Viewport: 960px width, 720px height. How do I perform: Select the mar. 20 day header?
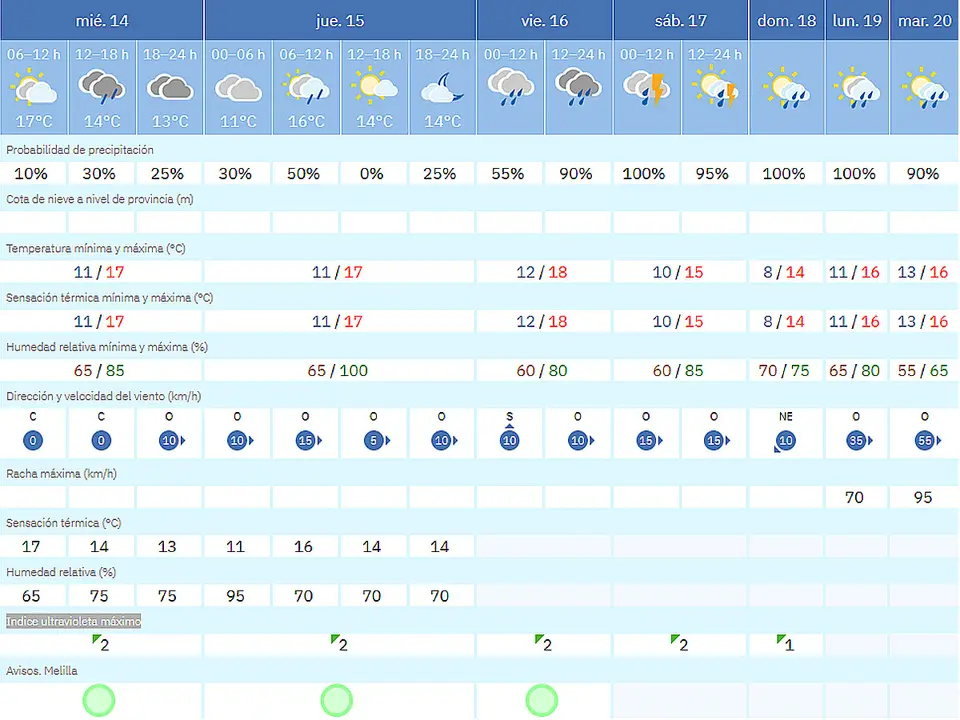(924, 20)
